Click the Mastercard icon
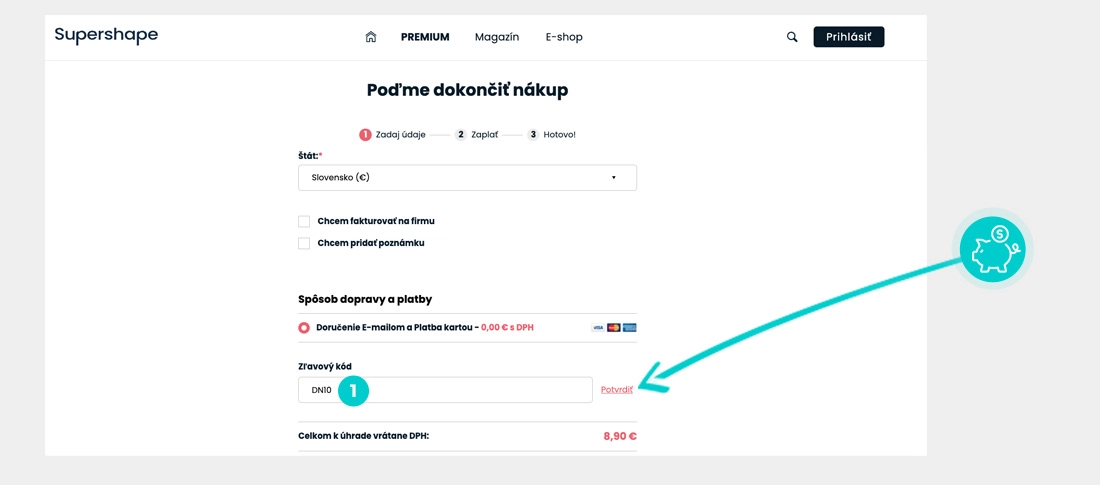This screenshot has width=1100, height=485. pos(614,328)
